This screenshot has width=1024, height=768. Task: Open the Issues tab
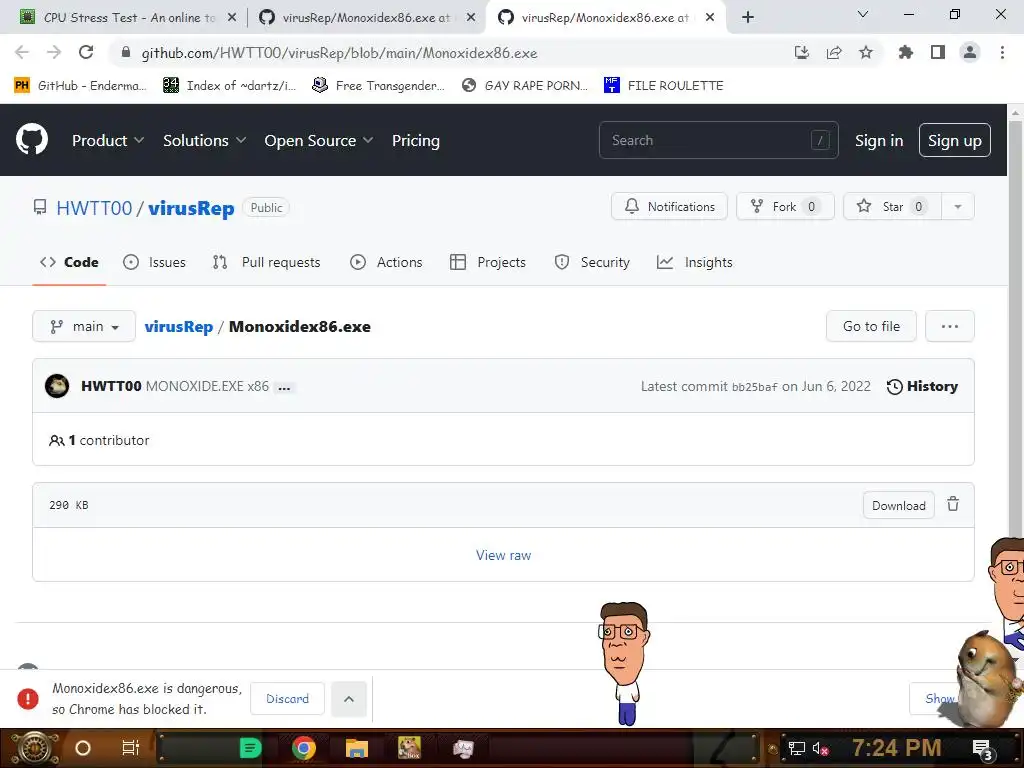[x=154, y=262]
